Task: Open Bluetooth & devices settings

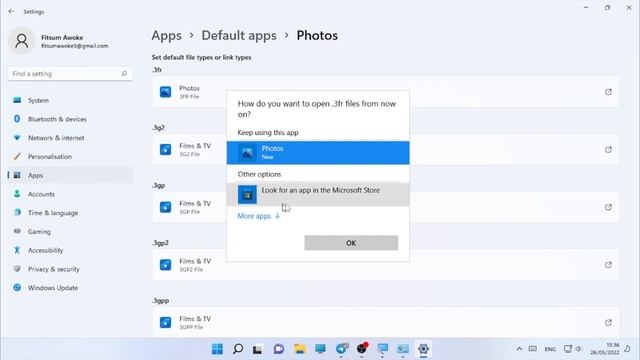Action: click(70, 119)
